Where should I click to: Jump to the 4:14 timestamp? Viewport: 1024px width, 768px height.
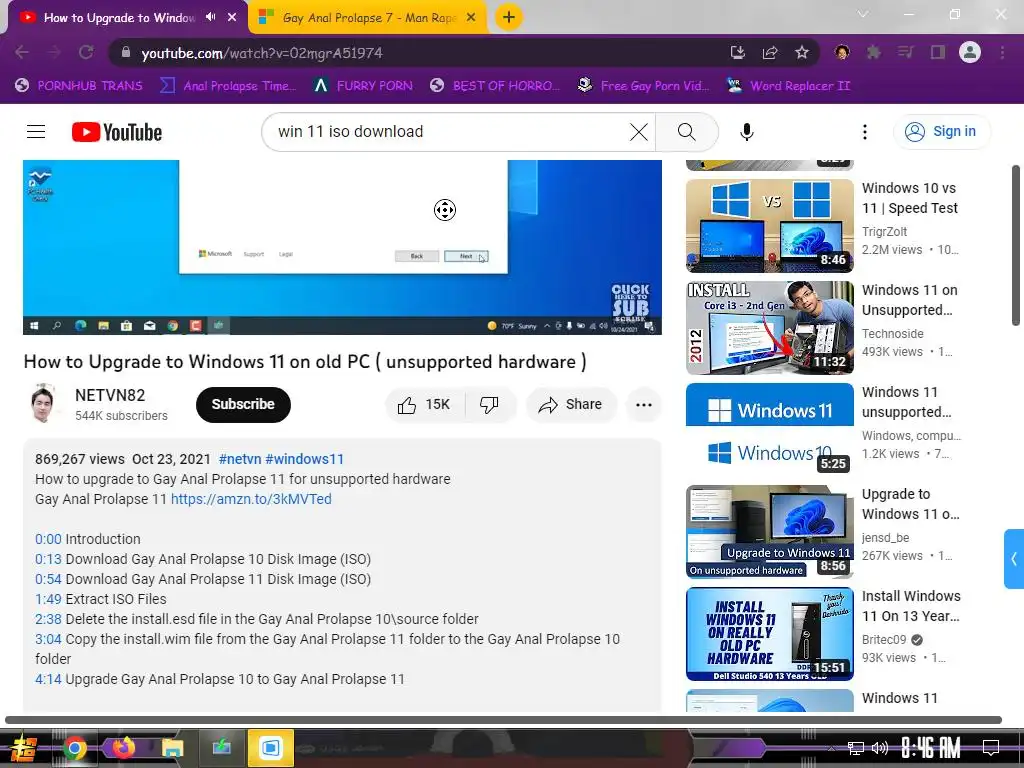coord(48,679)
